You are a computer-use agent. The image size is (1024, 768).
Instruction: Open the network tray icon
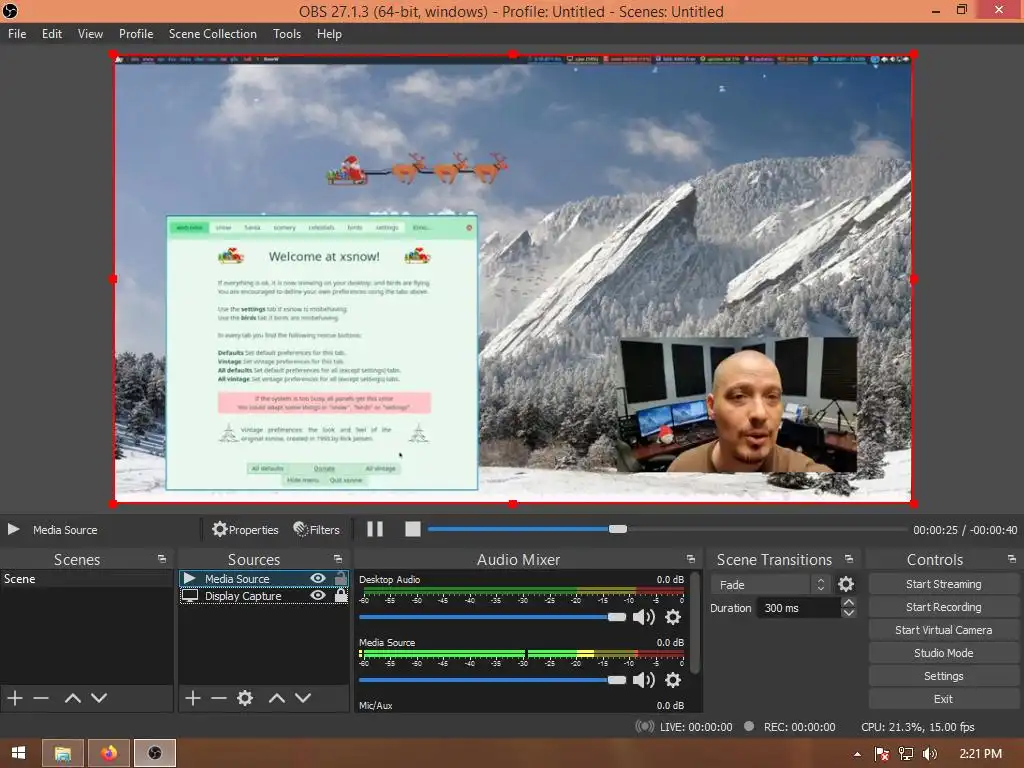click(906, 754)
